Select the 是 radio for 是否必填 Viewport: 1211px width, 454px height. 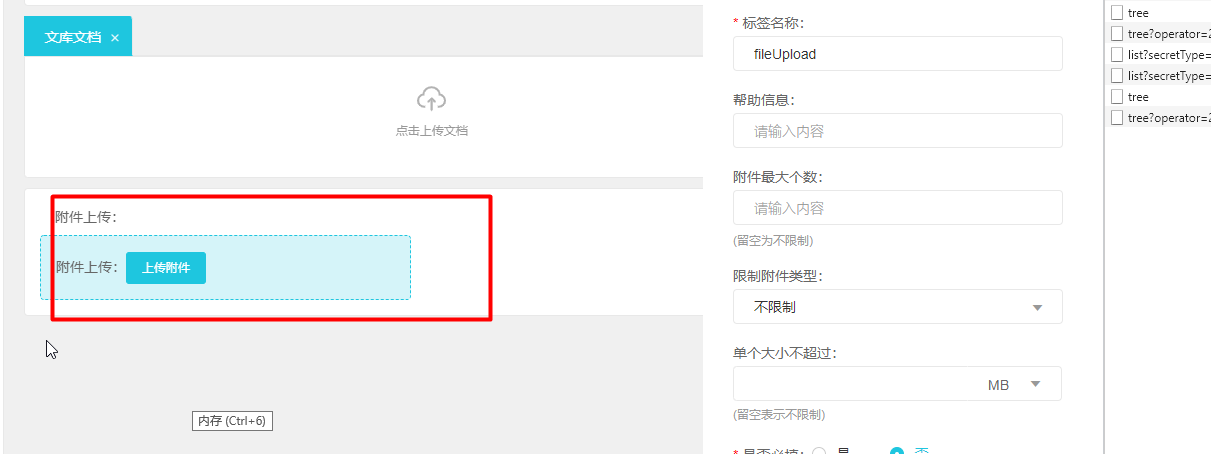click(x=819, y=451)
